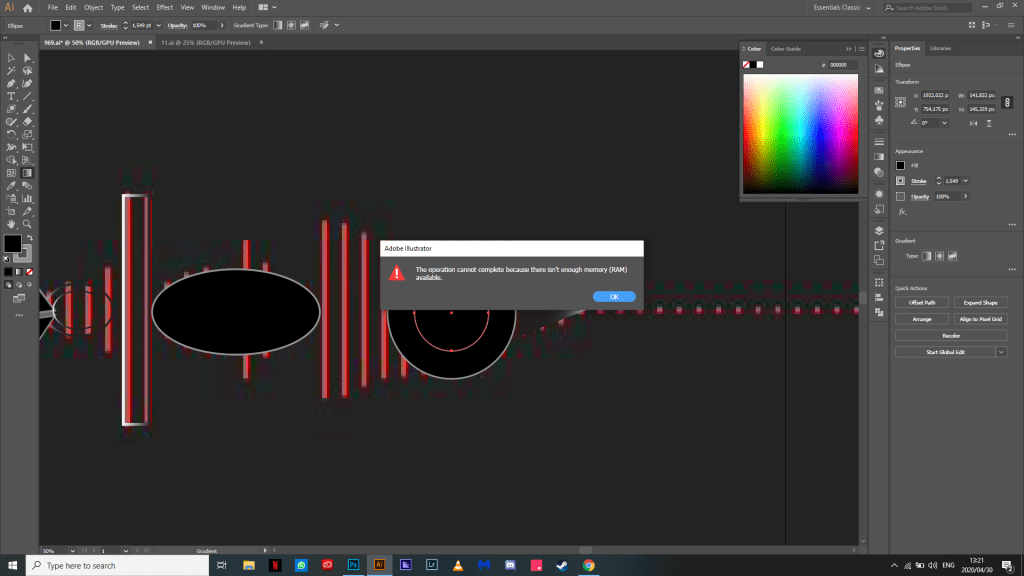Swap fill and stroke colors in the toolbar
This screenshot has height=576, width=1024.
coord(28,236)
